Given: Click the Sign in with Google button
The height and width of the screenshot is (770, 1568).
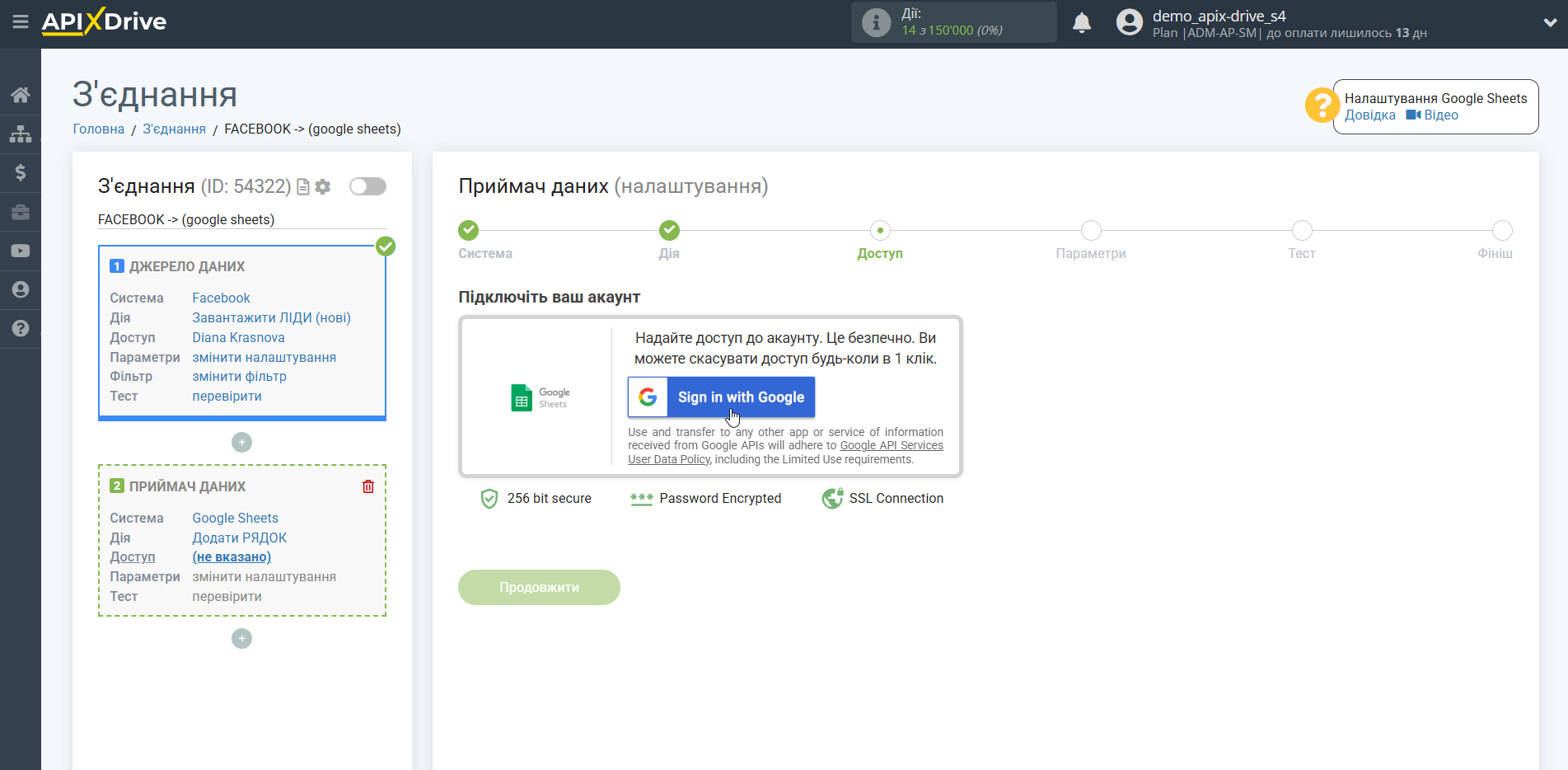Looking at the screenshot, I should tap(721, 397).
